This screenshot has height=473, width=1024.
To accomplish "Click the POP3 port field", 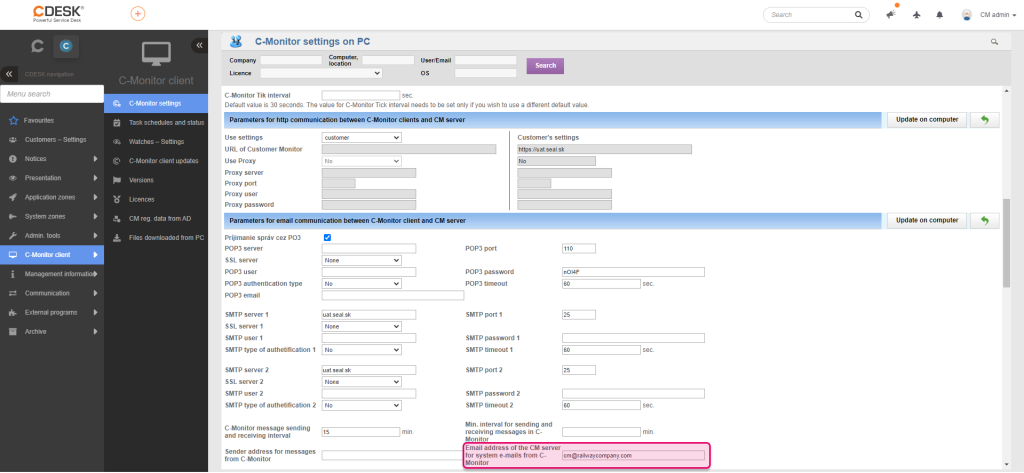I will pyautogui.click(x=579, y=248).
